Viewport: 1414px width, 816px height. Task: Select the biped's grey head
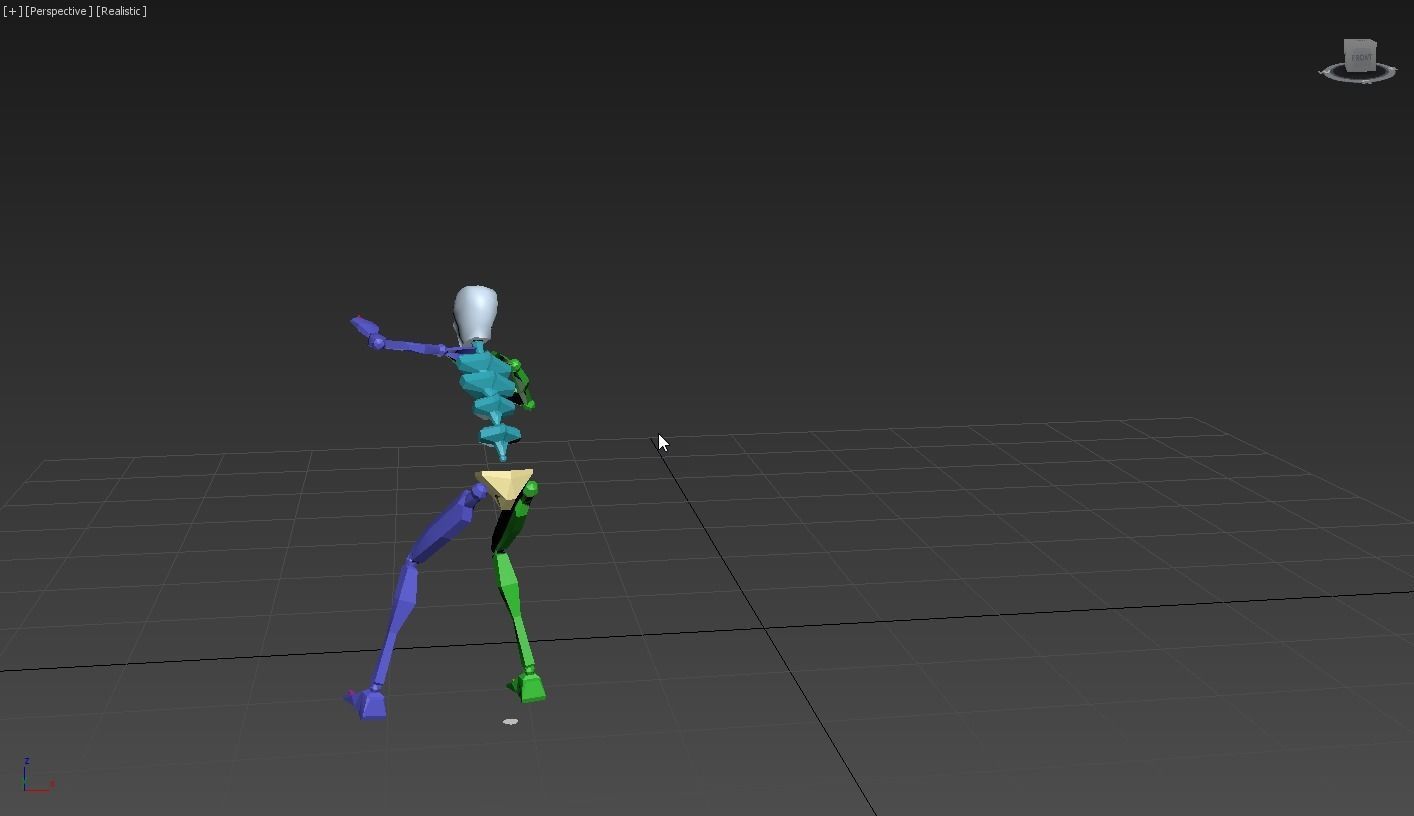pyautogui.click(x=476, y=313)
